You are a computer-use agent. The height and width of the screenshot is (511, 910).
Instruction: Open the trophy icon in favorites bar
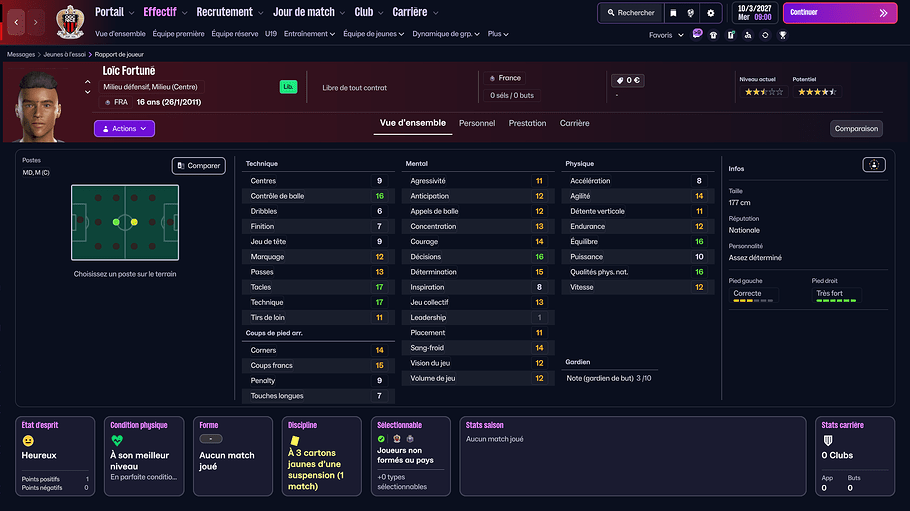(x=782, y=35)
